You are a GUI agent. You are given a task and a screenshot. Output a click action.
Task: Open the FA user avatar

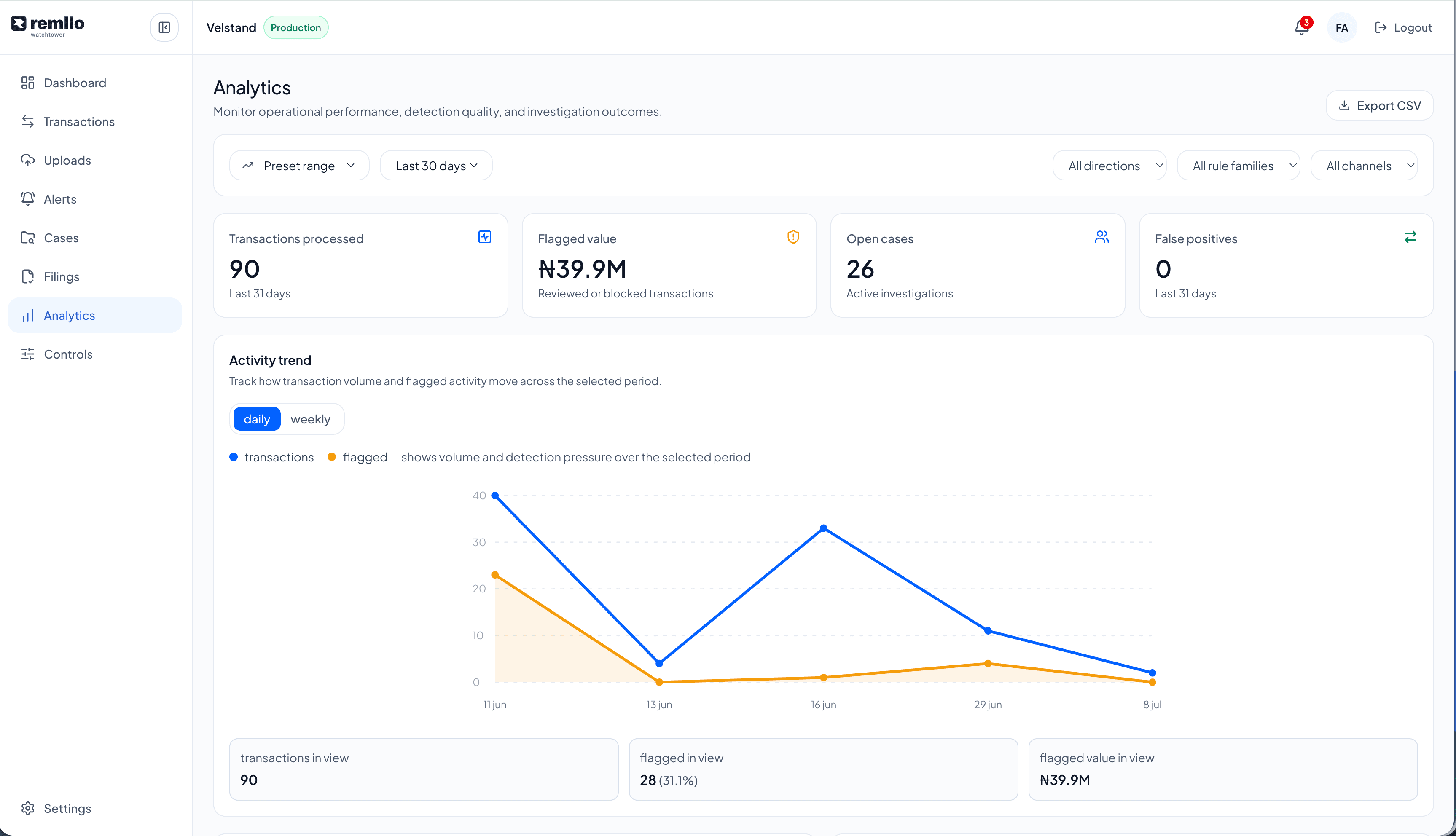click(x=1342, y=27)
